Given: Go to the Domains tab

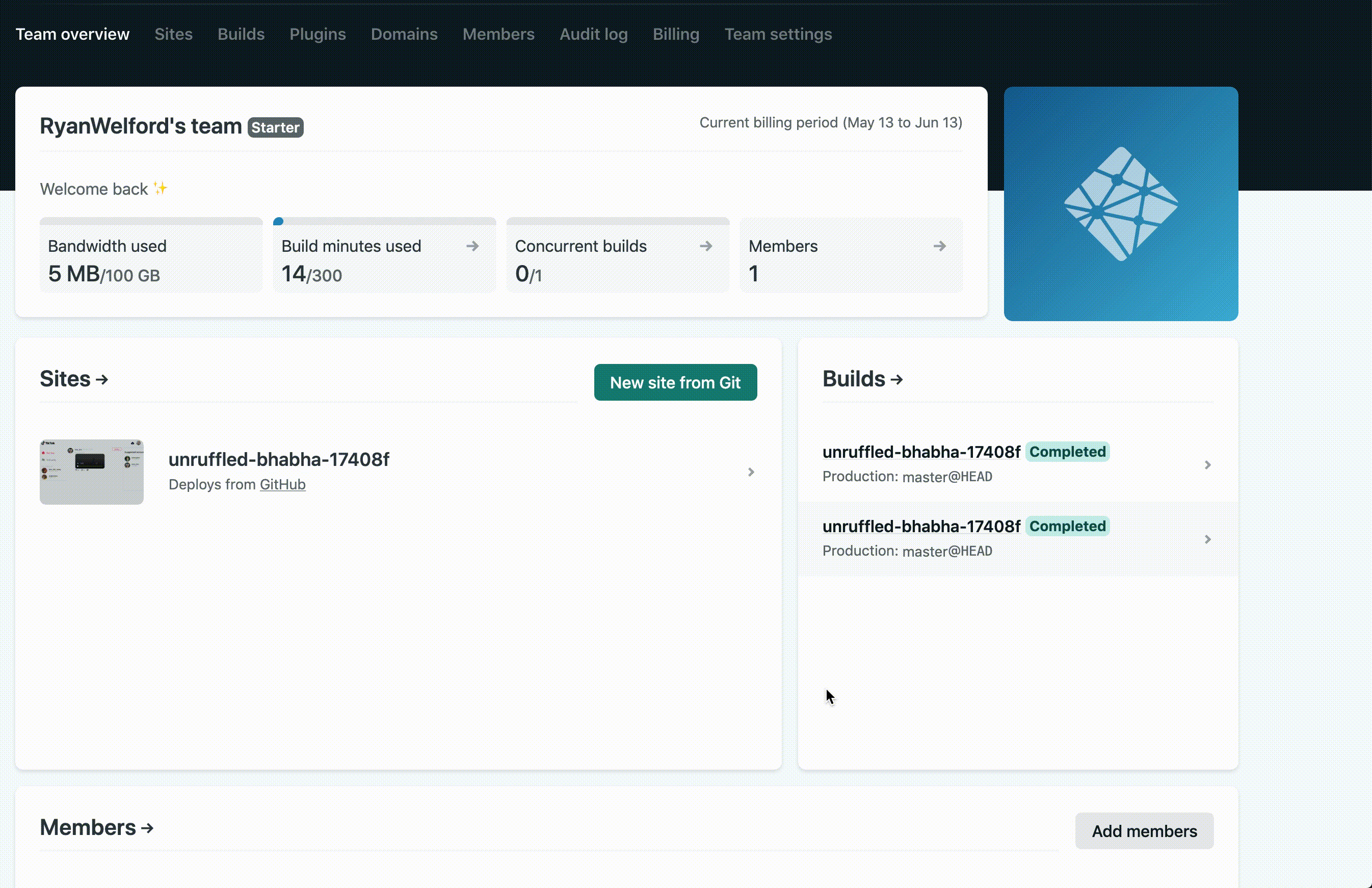Looking at the screenshot, I should click(404, 34).
